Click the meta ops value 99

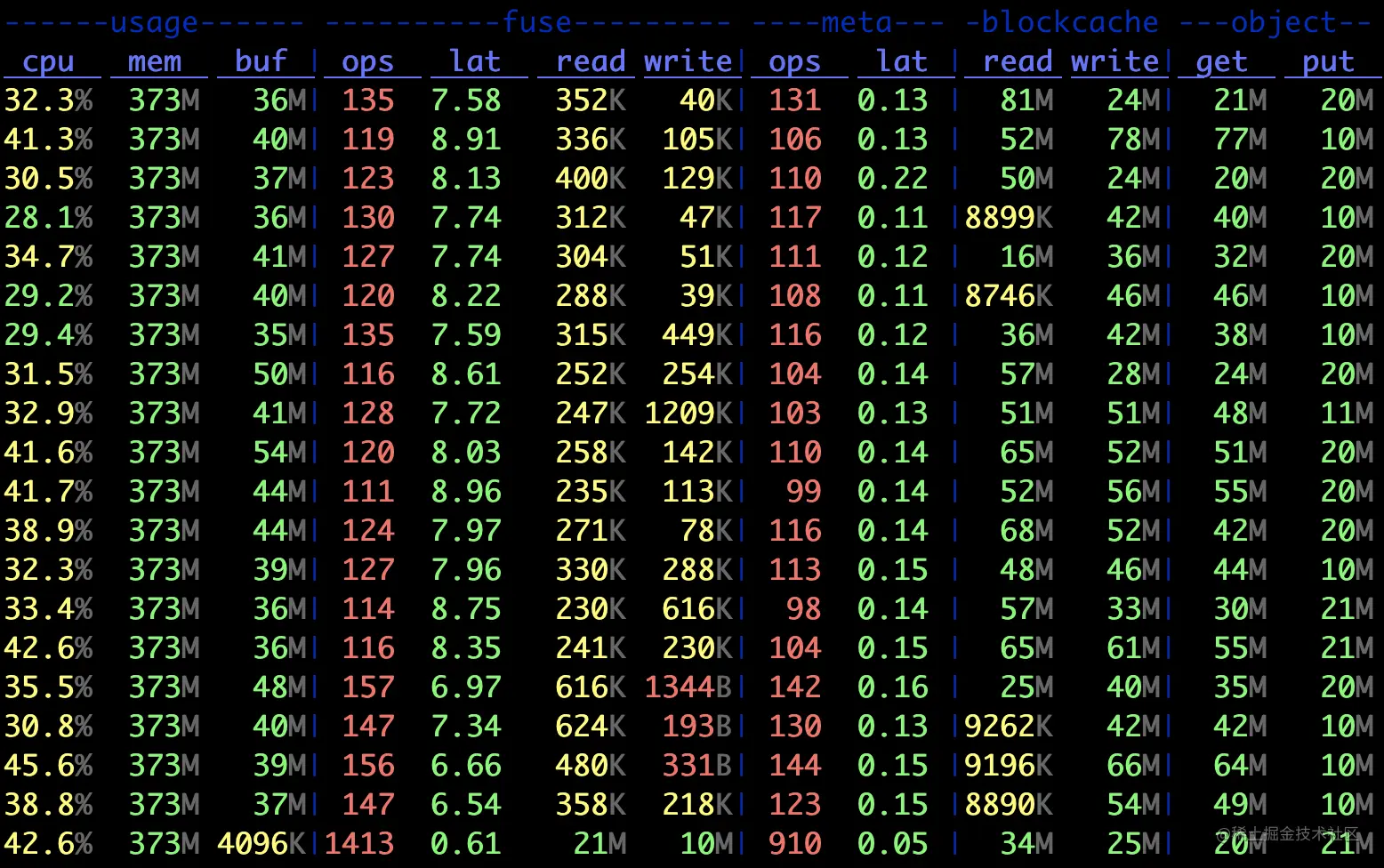(804, 492)
